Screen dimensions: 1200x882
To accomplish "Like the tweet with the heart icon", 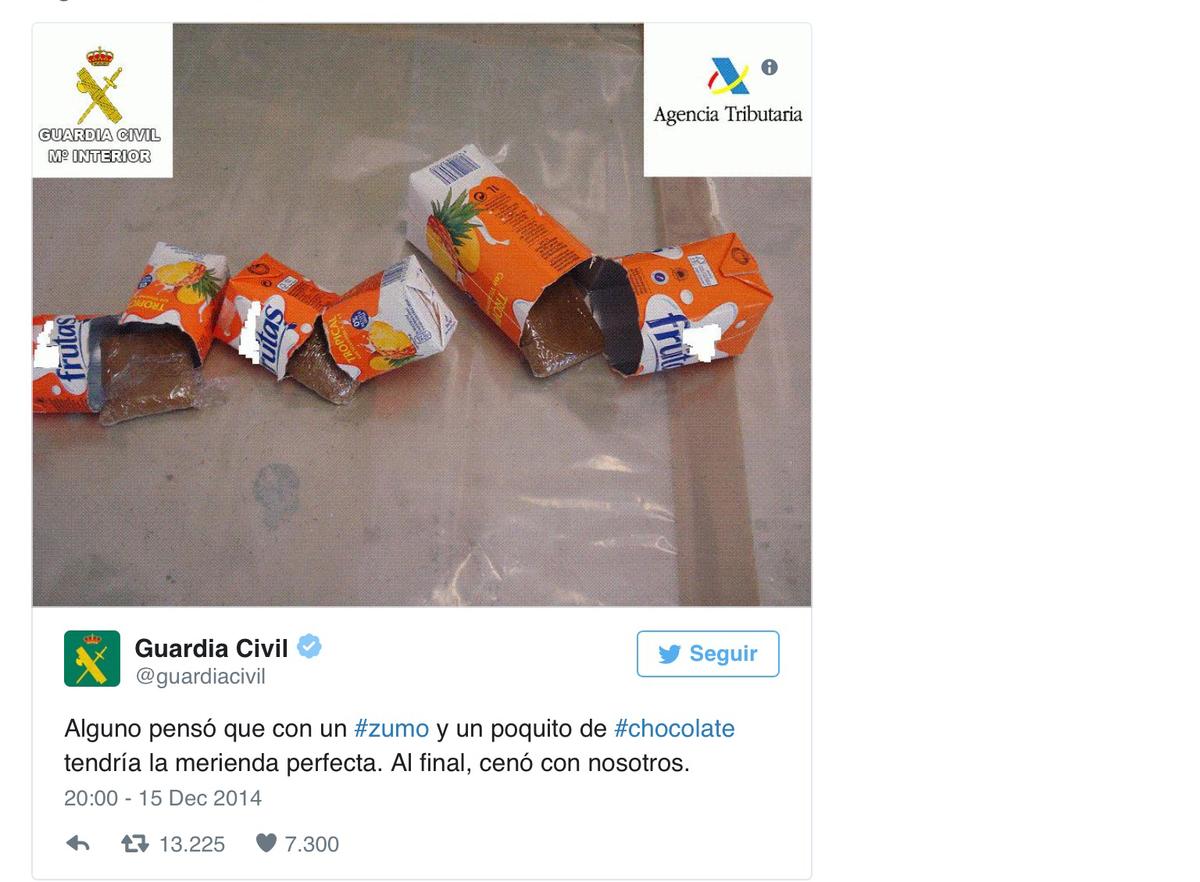I will click(x=265, y=844).
